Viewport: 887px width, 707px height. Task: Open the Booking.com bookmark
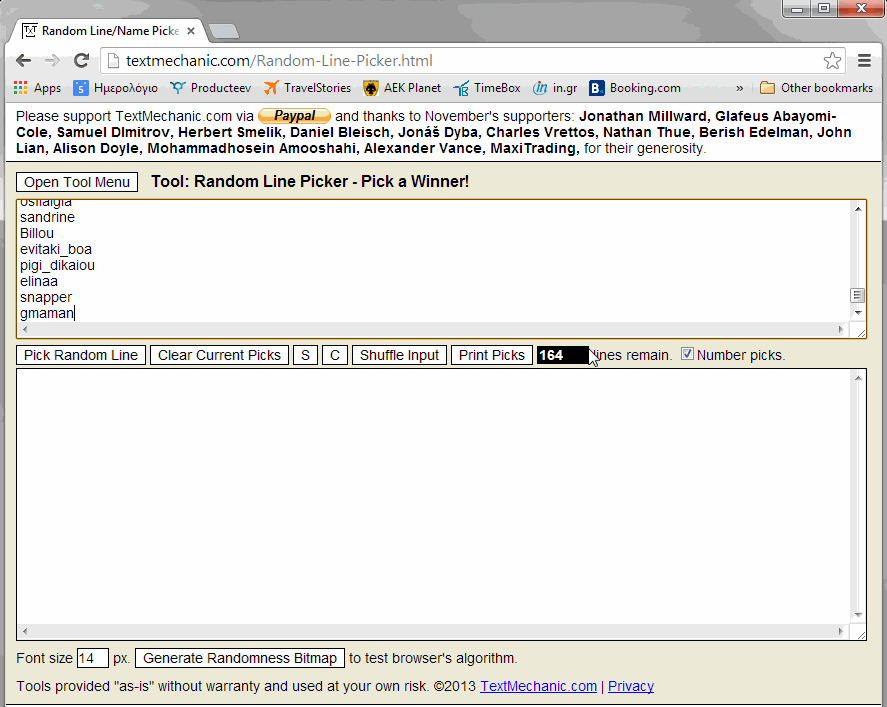[635, 88]
